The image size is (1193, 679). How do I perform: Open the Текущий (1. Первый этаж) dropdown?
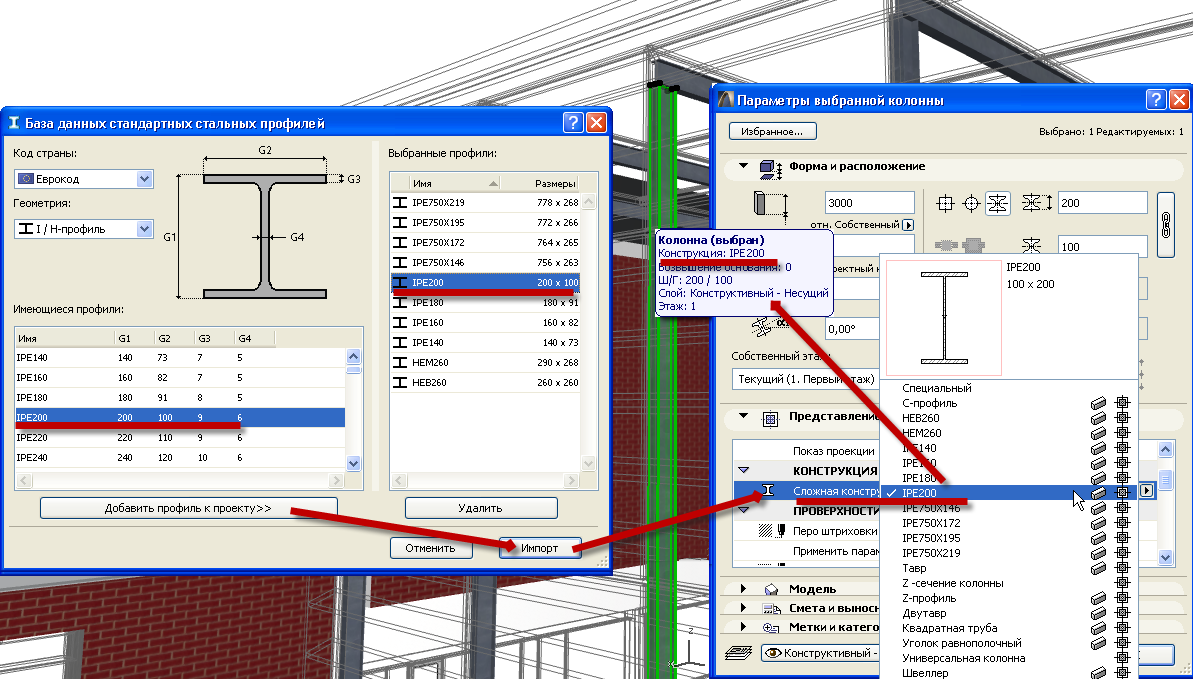pos(806,378)
